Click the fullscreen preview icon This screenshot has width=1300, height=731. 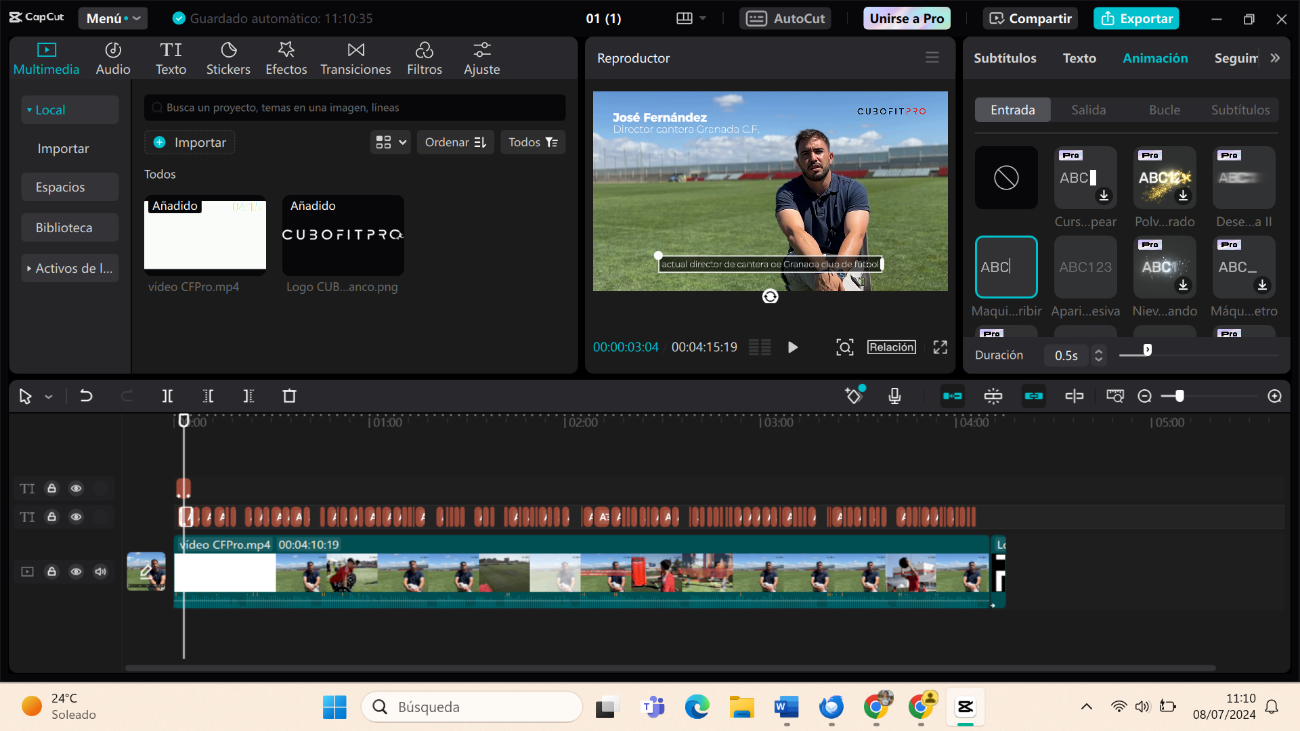pyautogui.click(x=940, y=347)
